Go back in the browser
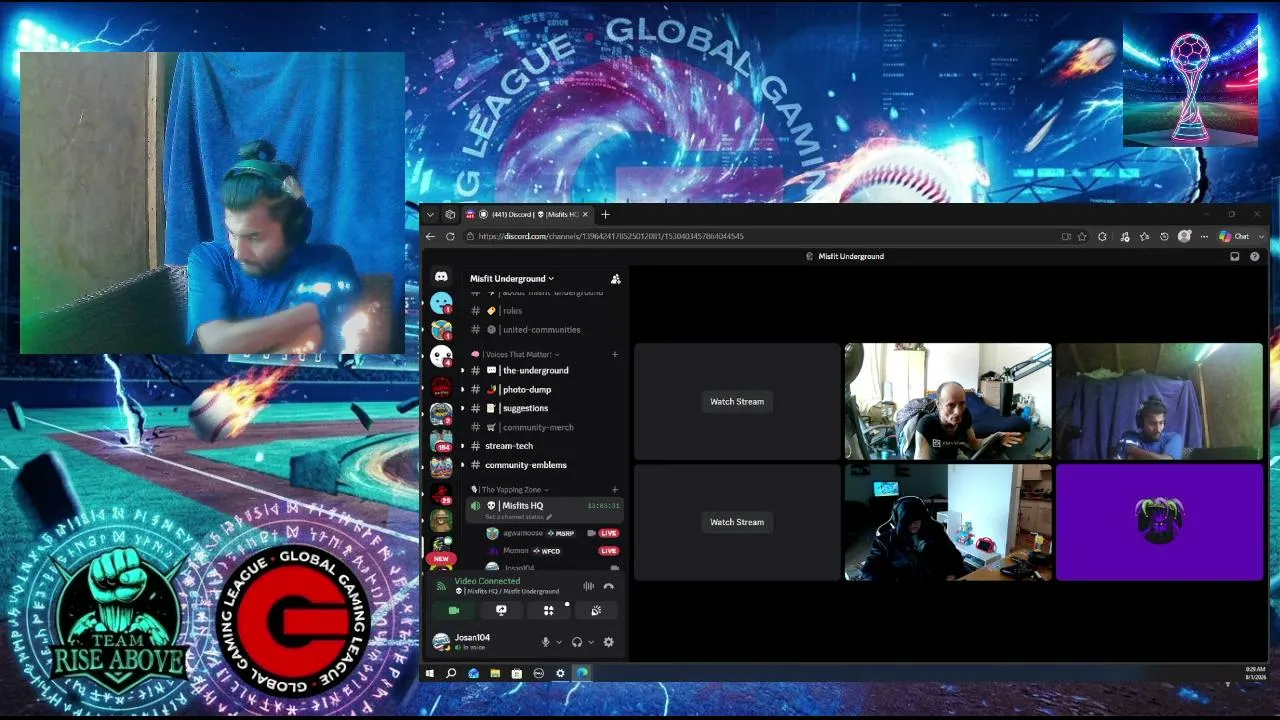The height and width of the screenshot is (720, 1280). pos(430,237)
